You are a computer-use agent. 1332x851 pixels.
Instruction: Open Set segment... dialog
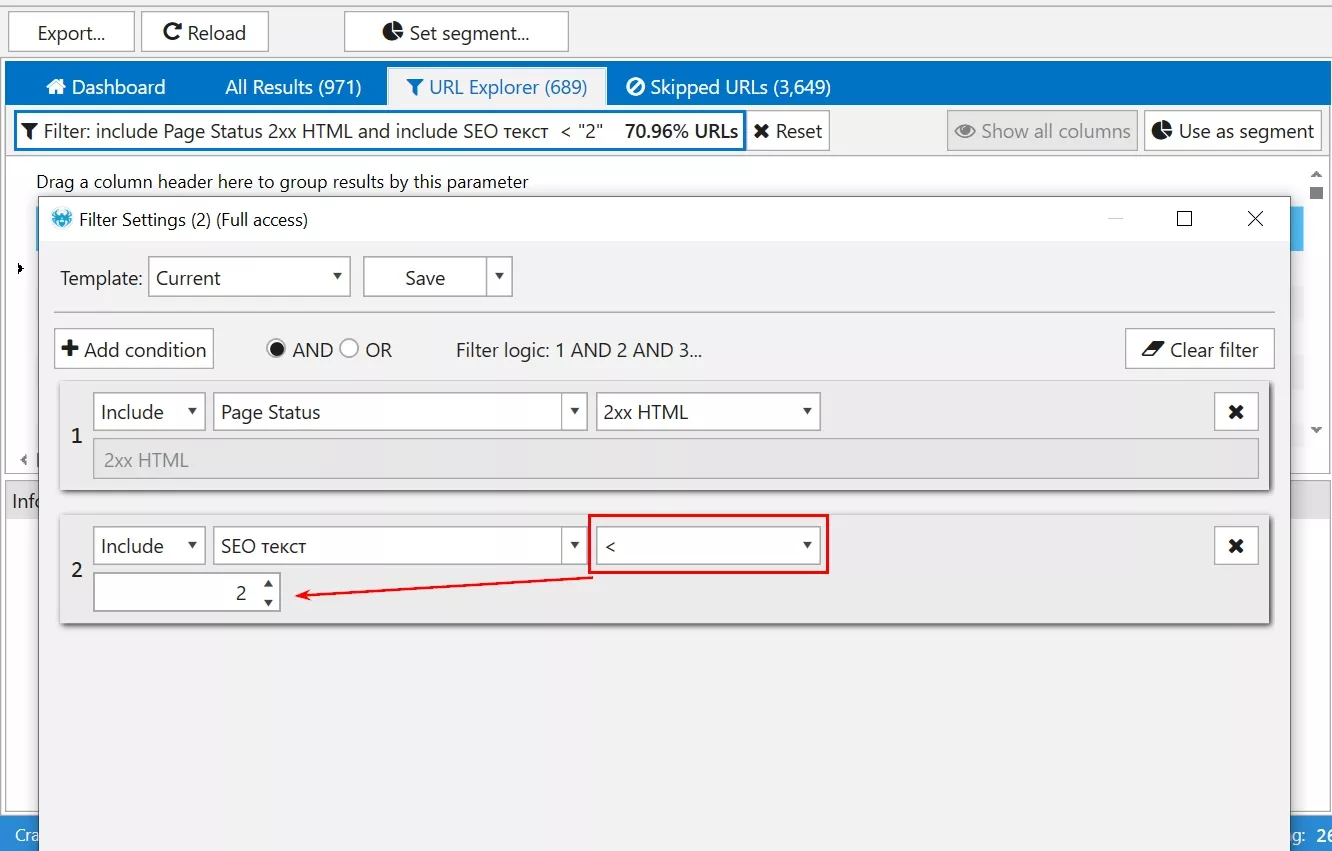coord(456,32)
